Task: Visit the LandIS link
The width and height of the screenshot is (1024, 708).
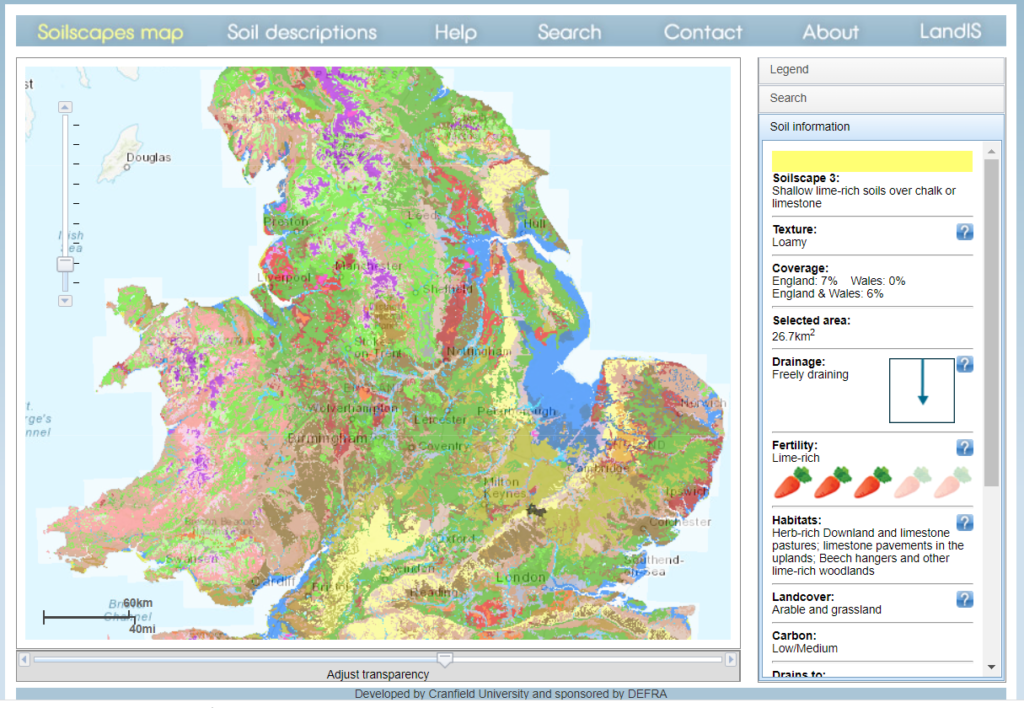Action: point(951,31)
